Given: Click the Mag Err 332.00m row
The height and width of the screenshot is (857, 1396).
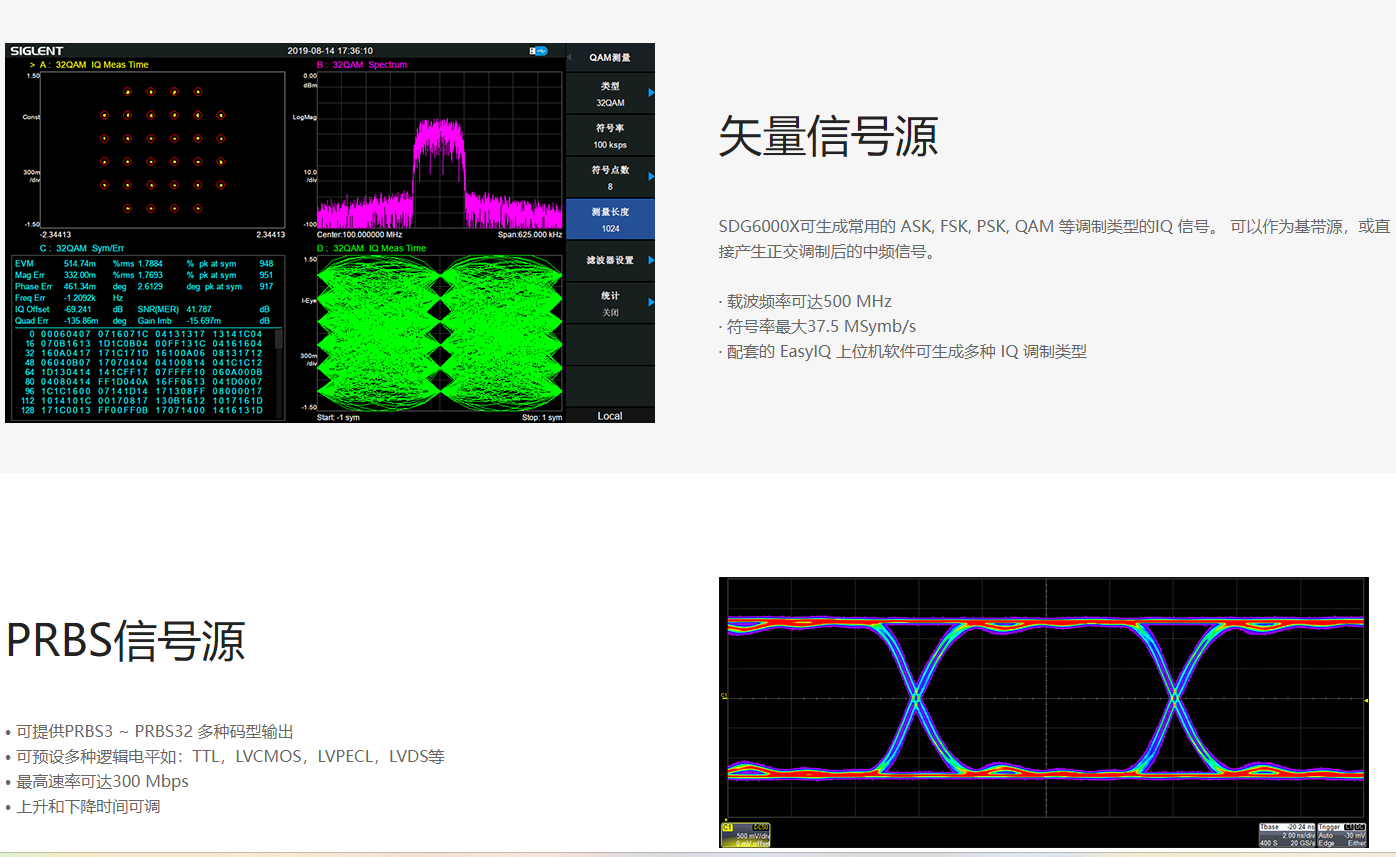Looking at the screenshot, I should (x=145, y=275).
